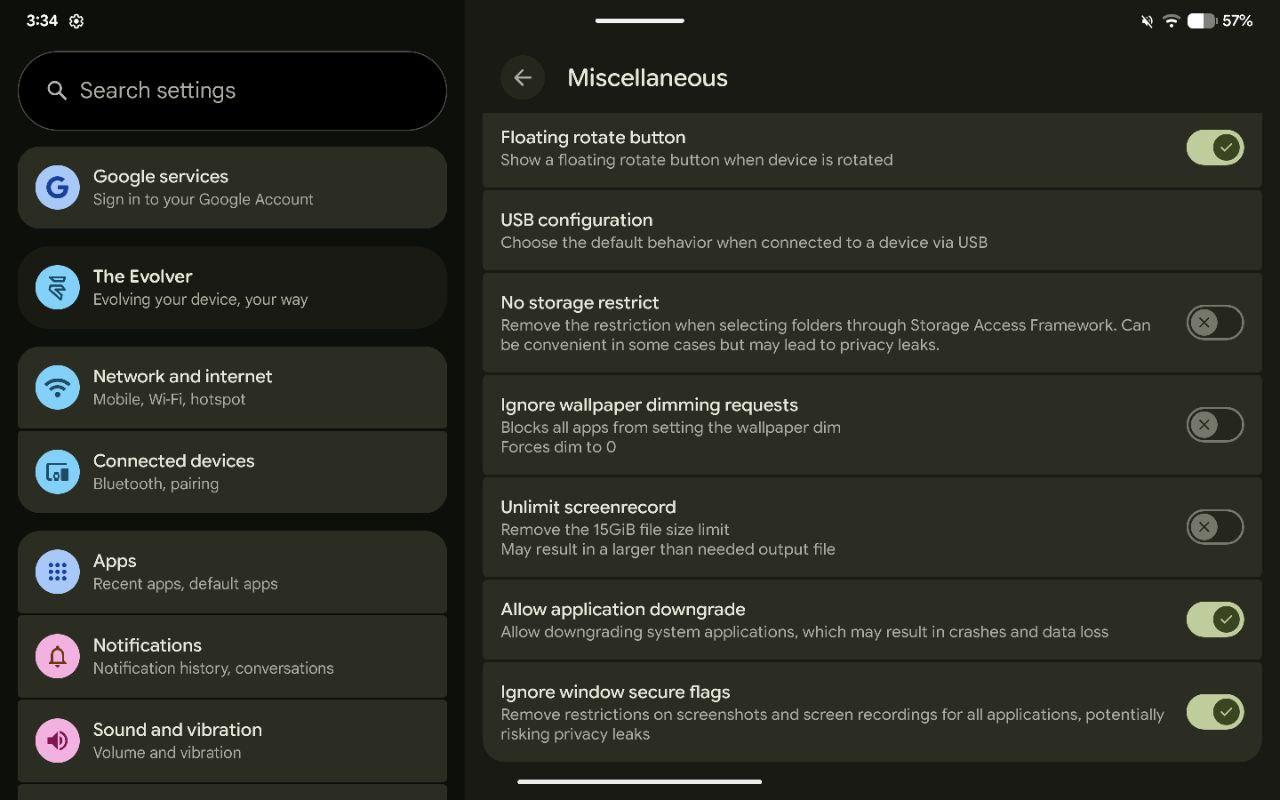
Task: Disable Ignore window secure flags toggle
Action: pyautogui.click(x=1214, y=712)
